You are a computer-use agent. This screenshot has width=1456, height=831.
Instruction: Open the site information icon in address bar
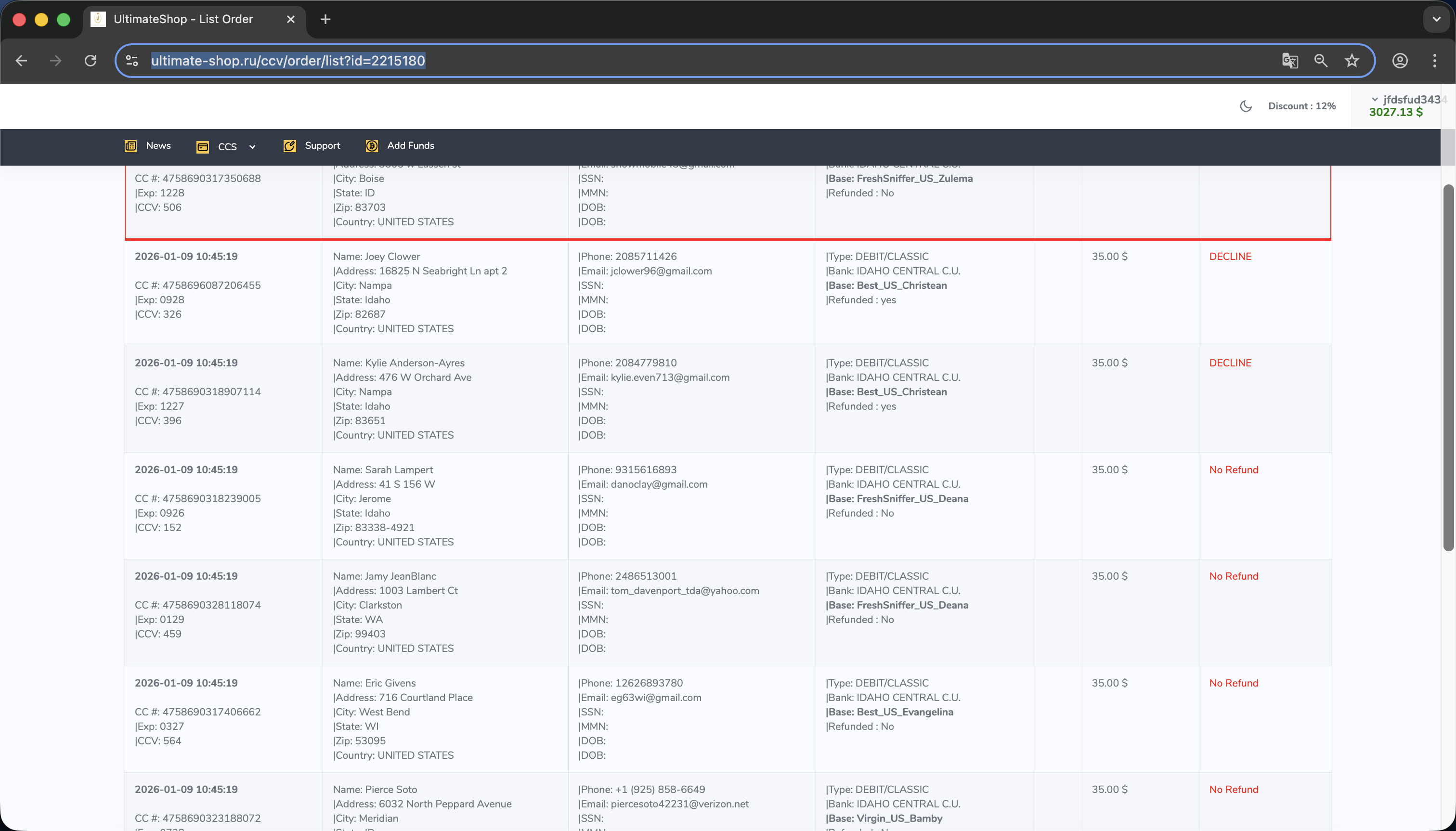(132, 61)
